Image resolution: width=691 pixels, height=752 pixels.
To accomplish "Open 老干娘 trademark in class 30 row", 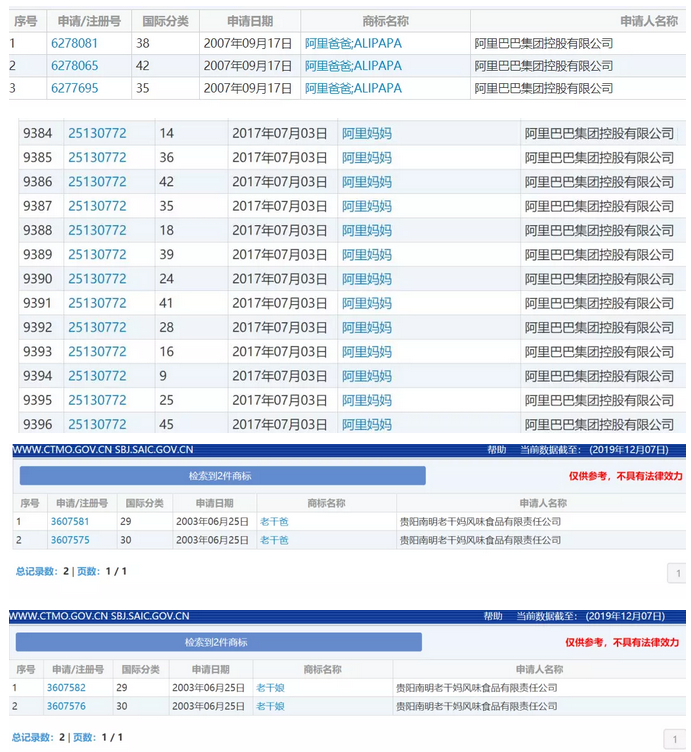I will pos(270,706).
